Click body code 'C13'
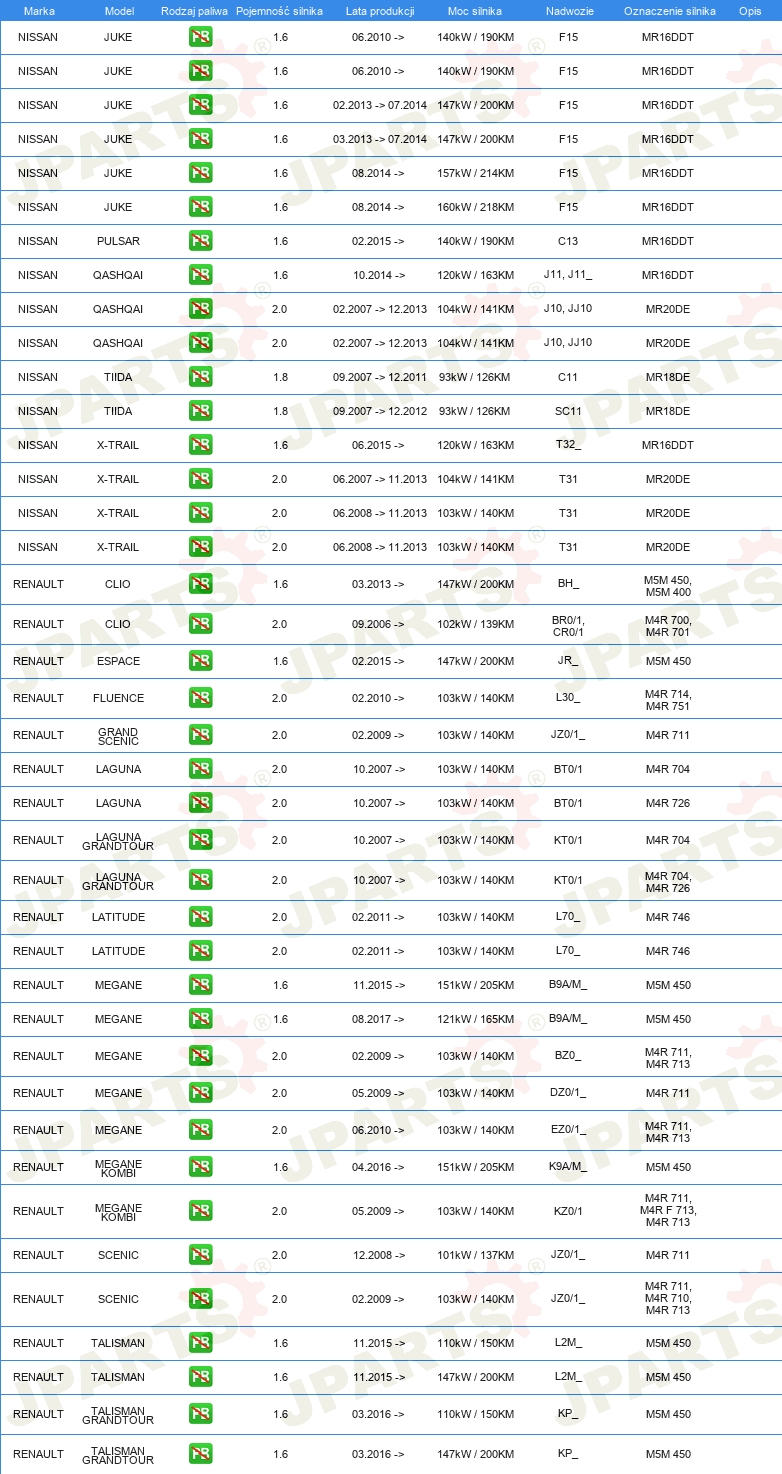This screenshot has width=782, height=1474. pos(568,241)
